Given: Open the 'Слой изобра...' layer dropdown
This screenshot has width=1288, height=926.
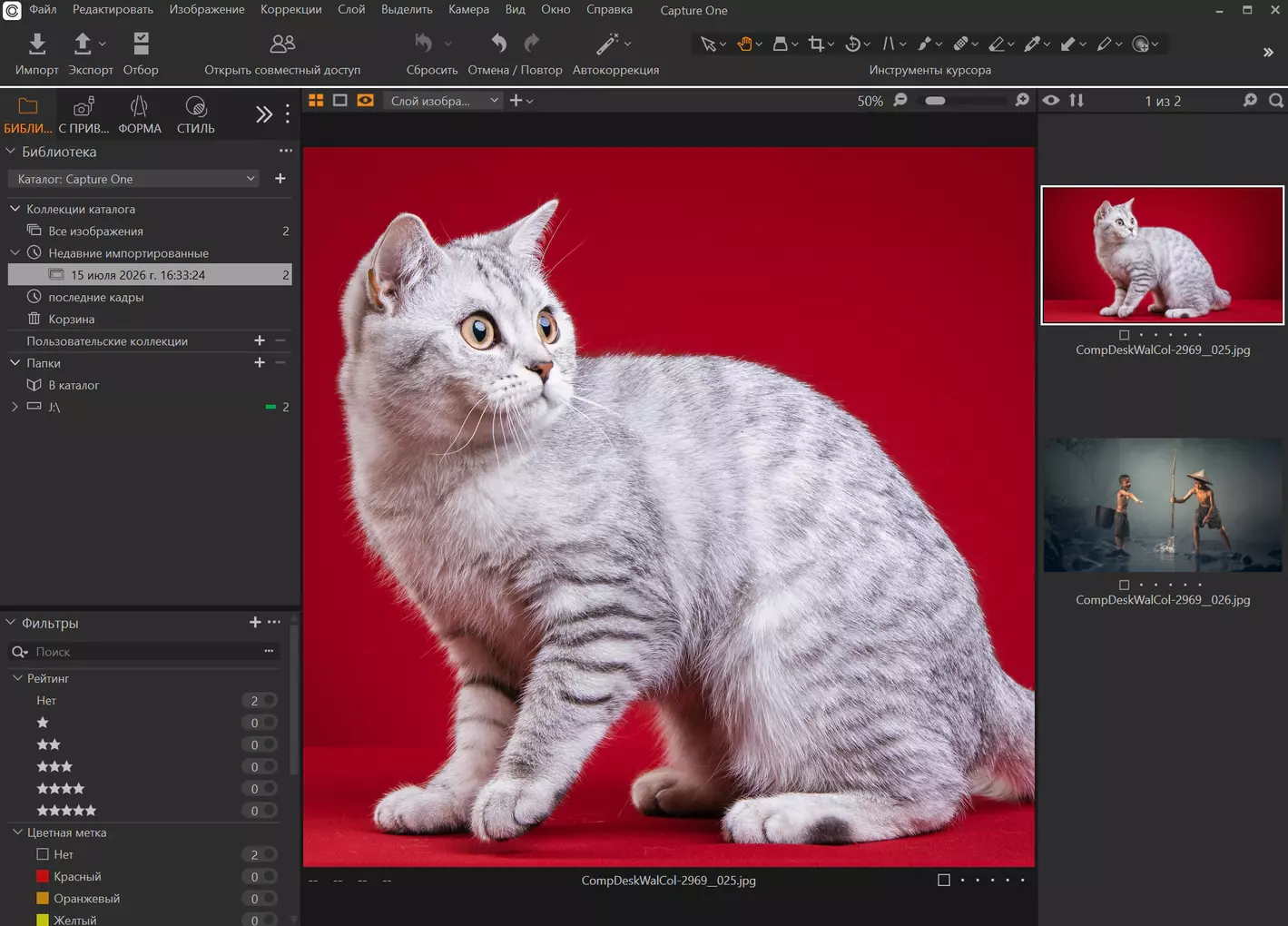Looking at the screenshot, I should (443, 101).
